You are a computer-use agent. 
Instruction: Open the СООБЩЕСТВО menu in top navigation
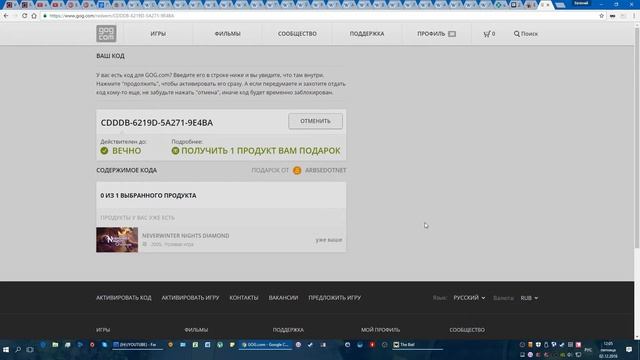[297, 34]
